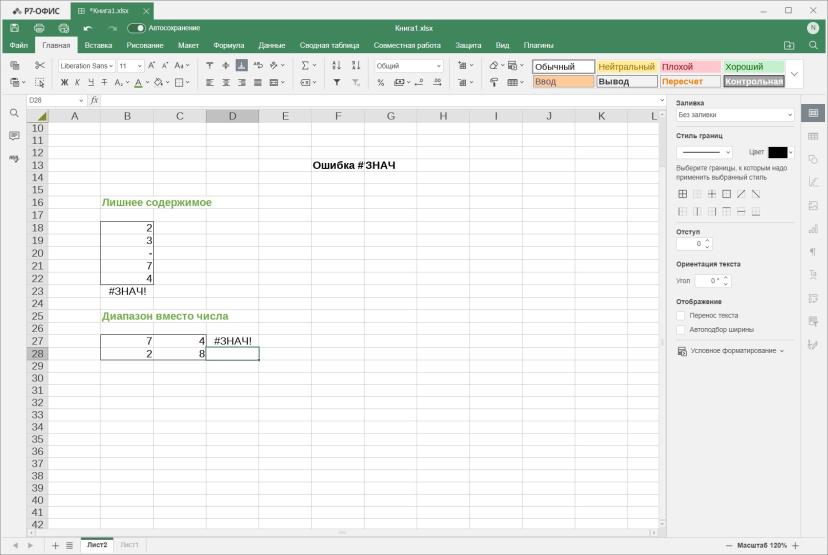Enable the Перенос текста checkbox
The image size is (828, 555).
point(681,315)
